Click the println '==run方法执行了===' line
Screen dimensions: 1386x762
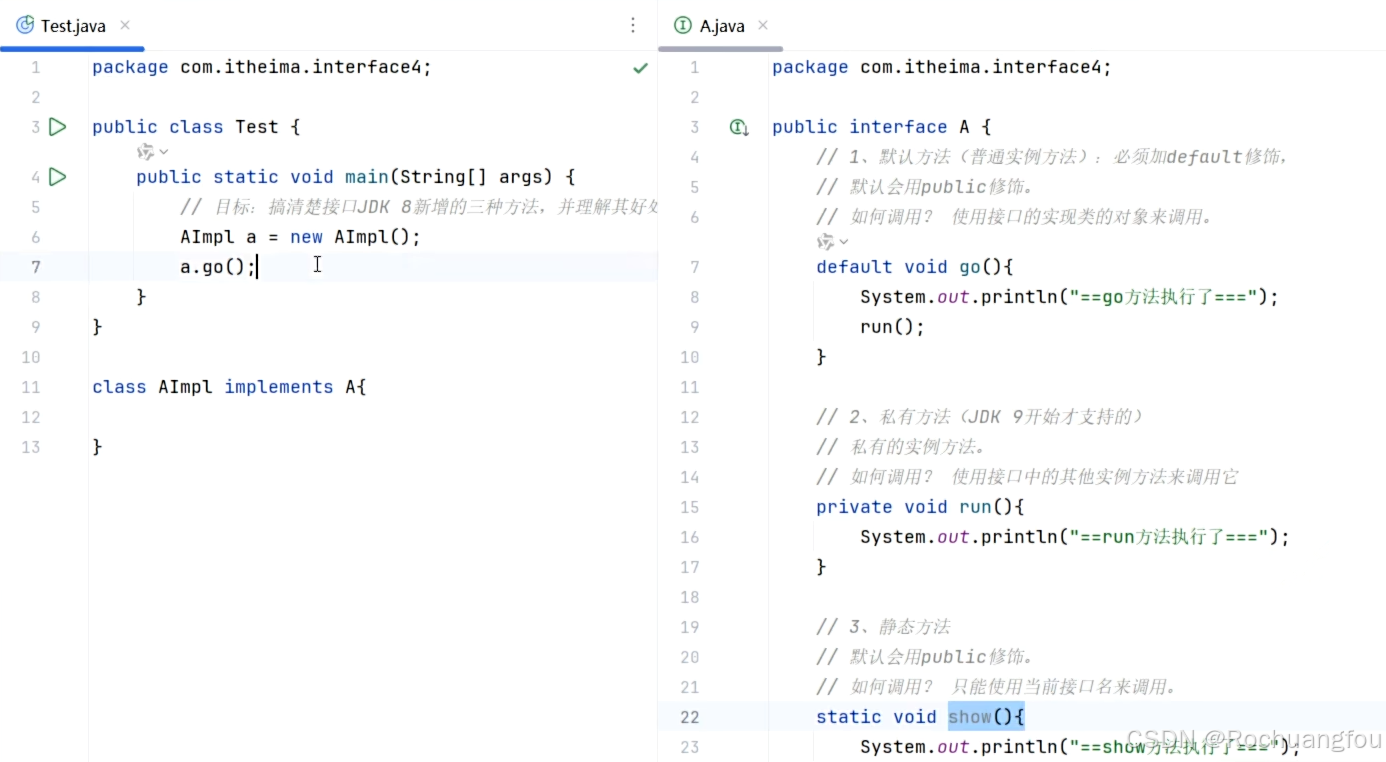1075,537
